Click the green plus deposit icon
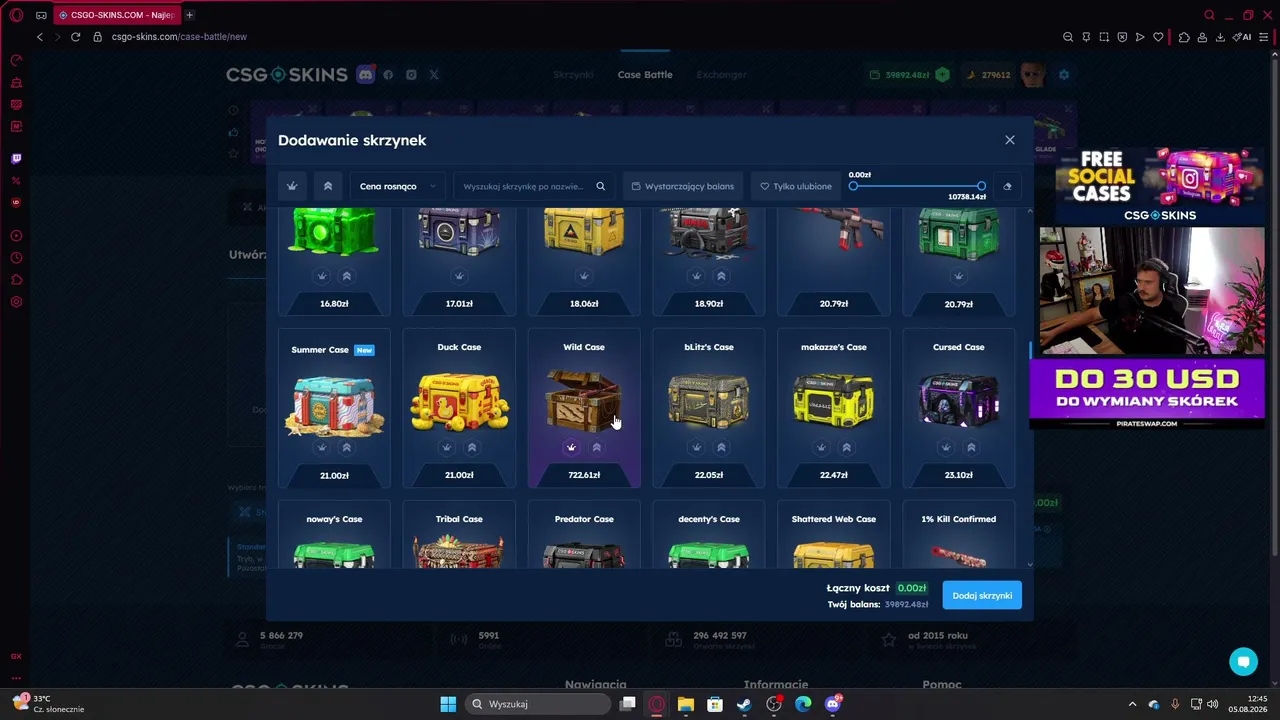This screenshot has width=1280, height=720. 942,75
